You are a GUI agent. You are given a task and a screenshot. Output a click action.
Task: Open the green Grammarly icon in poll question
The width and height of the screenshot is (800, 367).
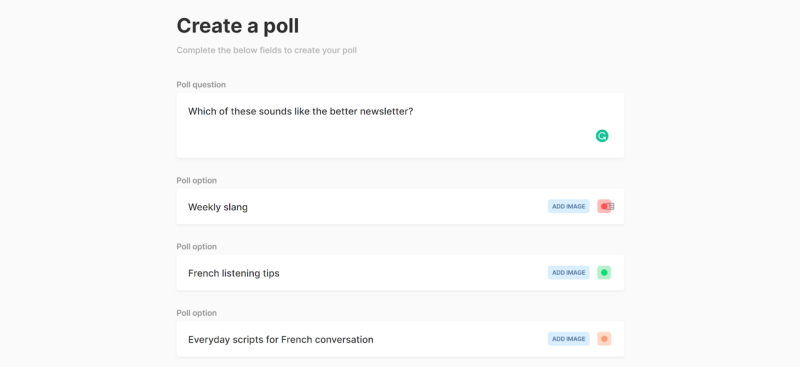pyautogui.click(x=602, y=136)
